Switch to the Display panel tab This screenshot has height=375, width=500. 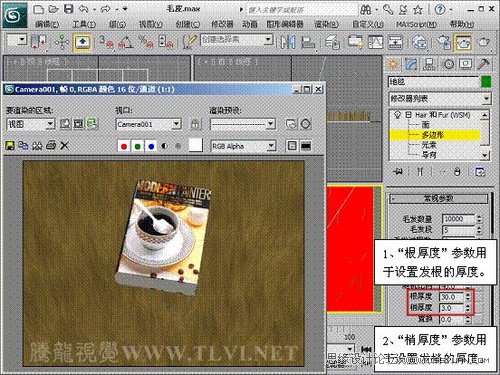466,63
